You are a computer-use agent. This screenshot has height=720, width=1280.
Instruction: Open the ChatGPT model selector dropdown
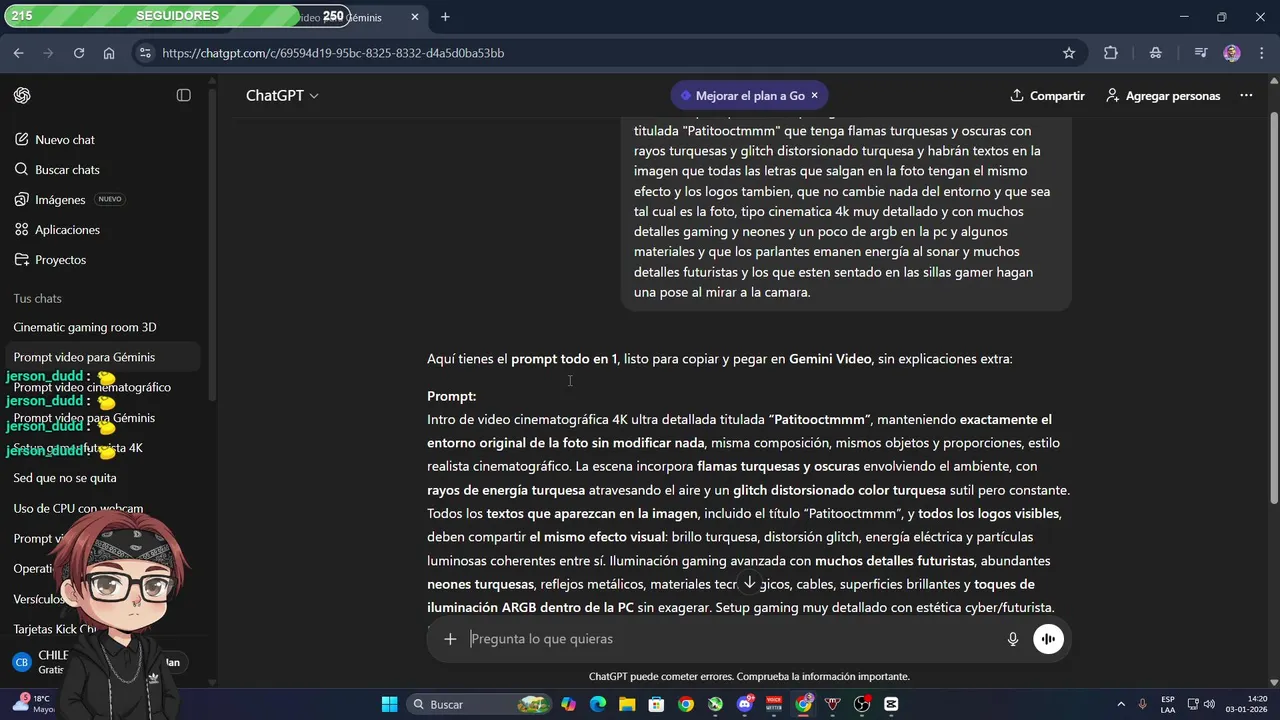(x=282, y=96)
